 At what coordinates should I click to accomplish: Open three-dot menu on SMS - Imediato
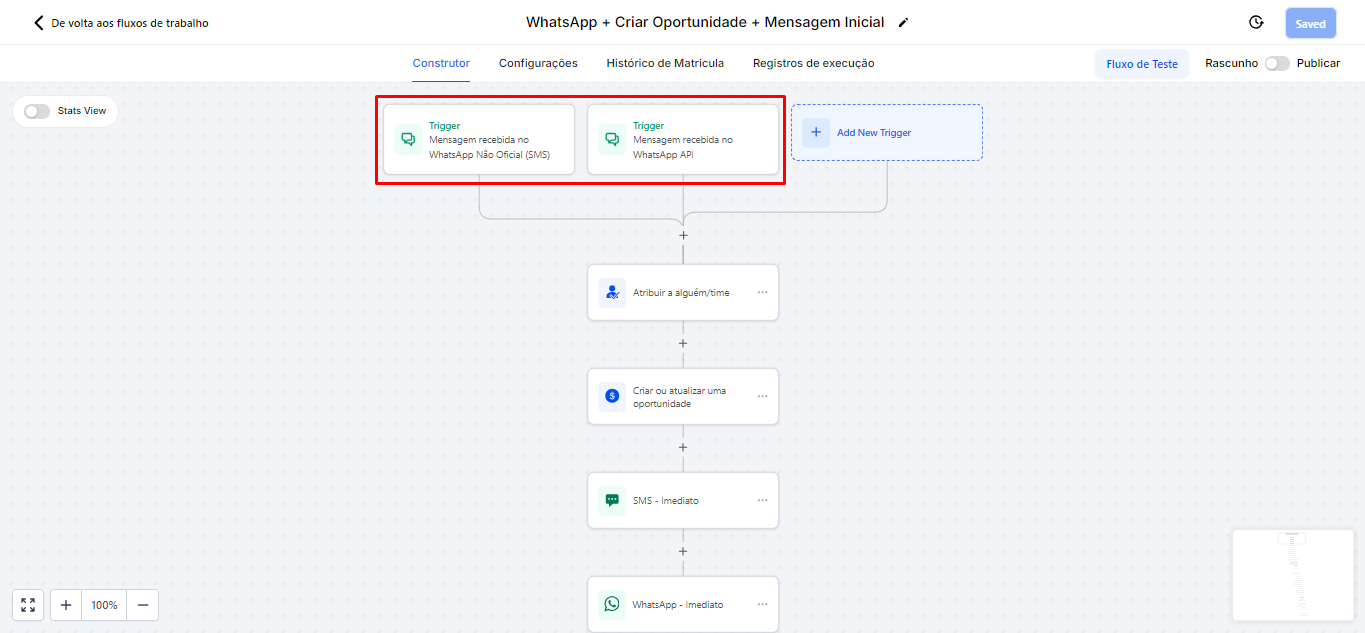click(762, 500)
